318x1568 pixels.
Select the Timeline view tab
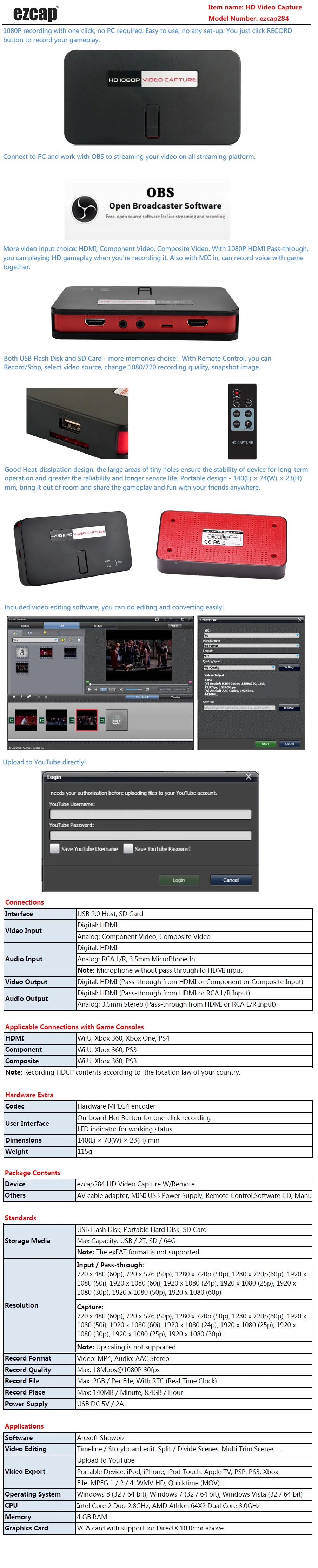[175, 697]
